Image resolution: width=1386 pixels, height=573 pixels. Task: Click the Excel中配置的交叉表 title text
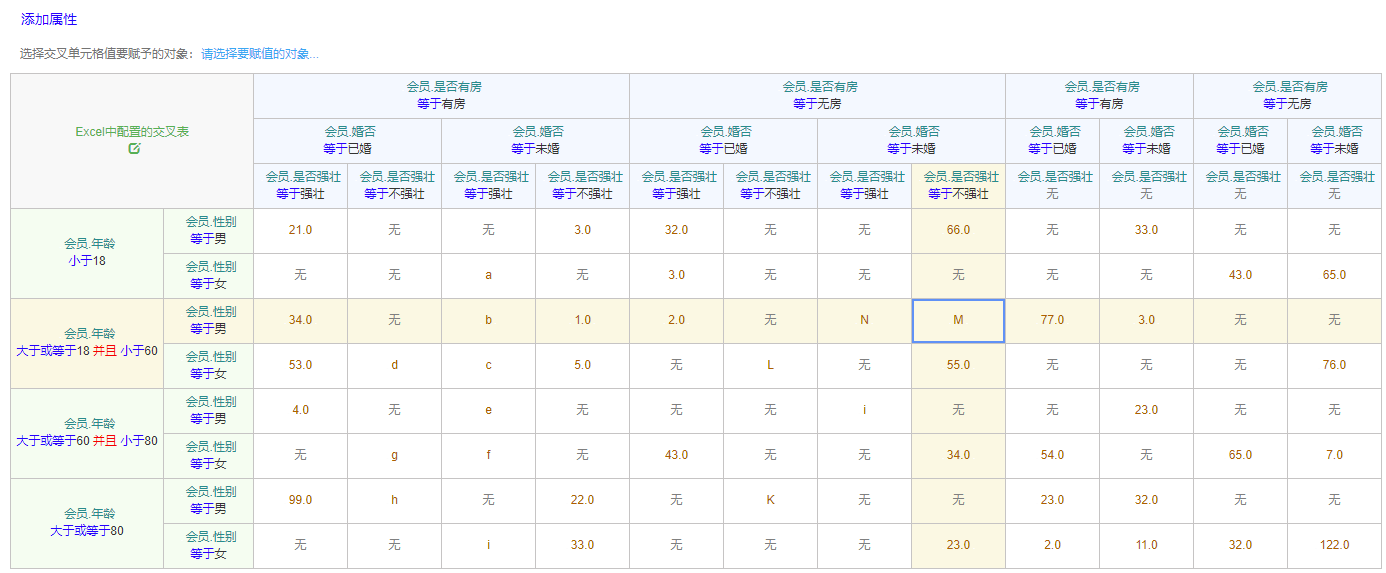[x=132, y=132]
